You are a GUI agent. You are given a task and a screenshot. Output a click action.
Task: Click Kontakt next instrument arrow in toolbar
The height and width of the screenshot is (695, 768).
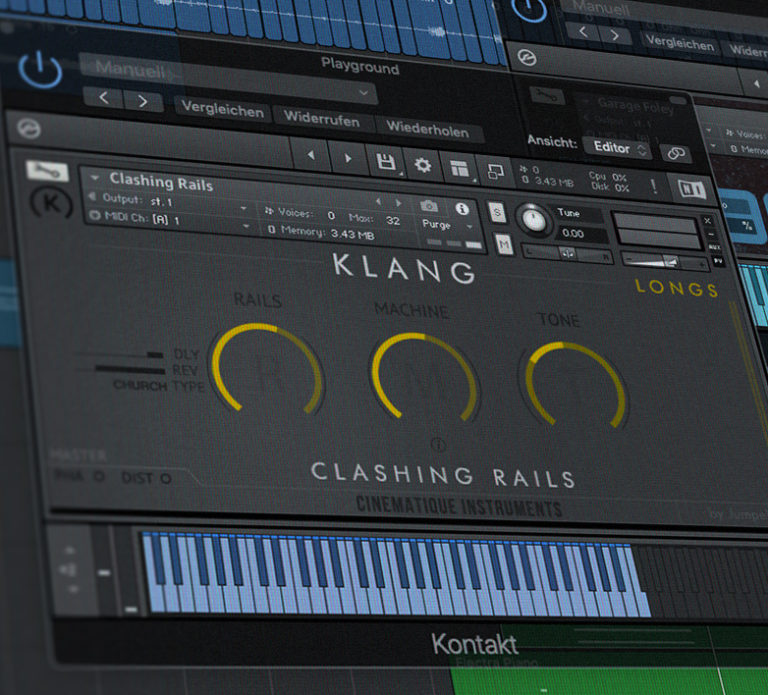[x=347, y=158]
